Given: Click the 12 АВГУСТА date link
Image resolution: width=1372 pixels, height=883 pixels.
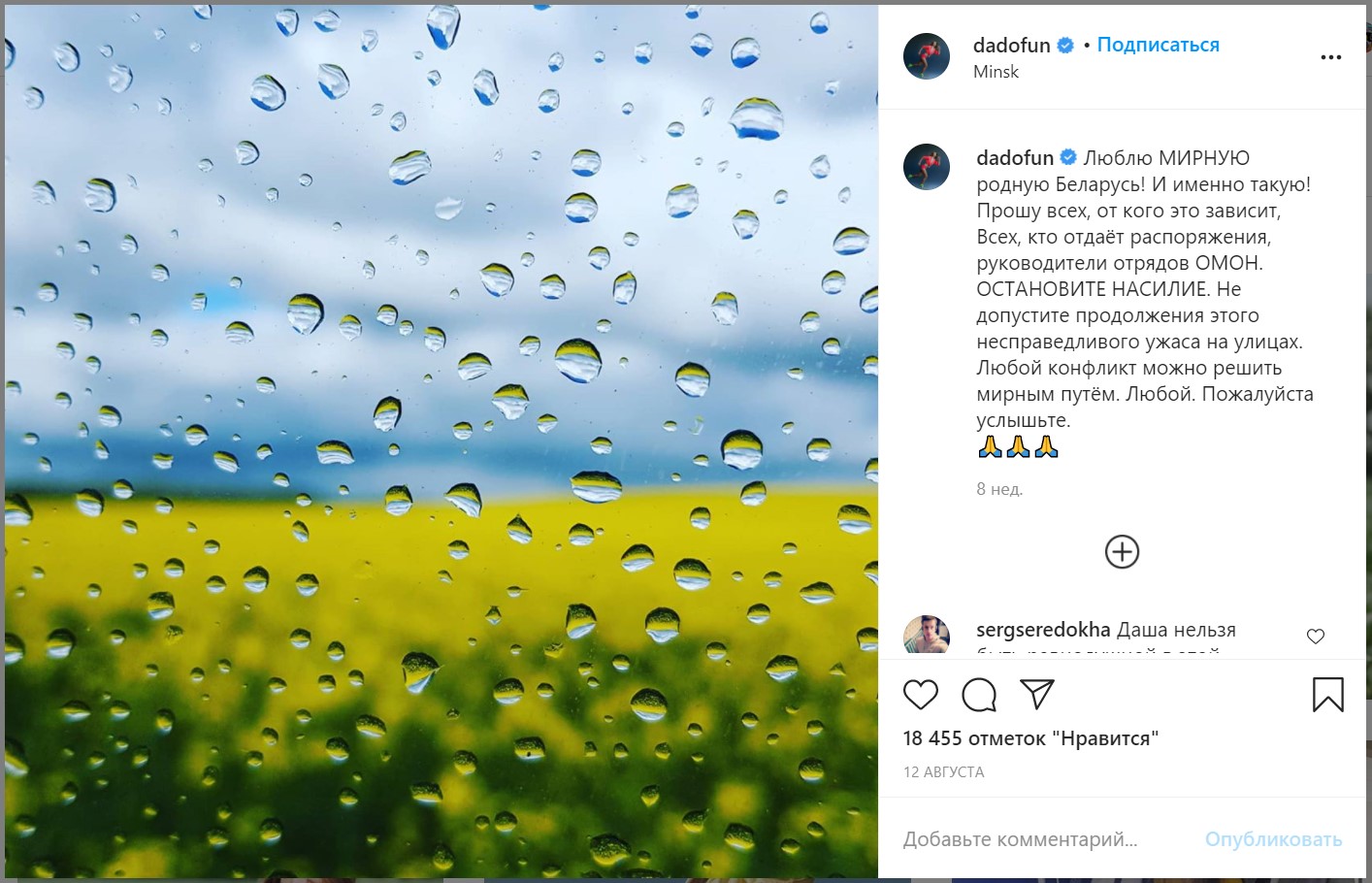Looking at the screenshot, I should [x=943, y=772].
